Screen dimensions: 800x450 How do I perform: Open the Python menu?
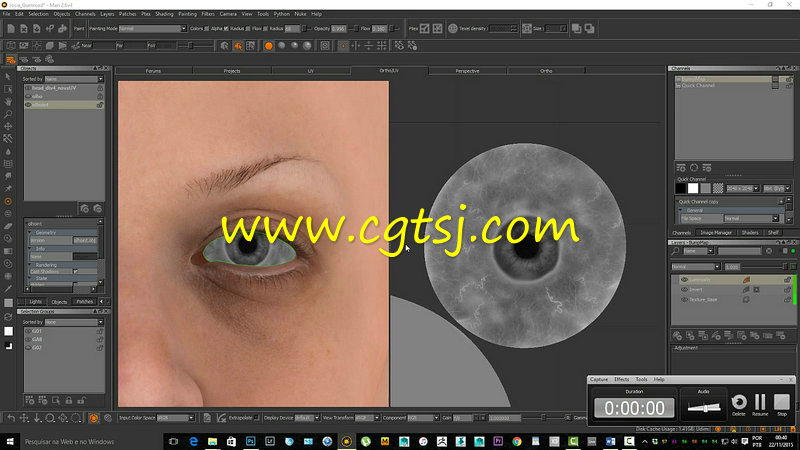point(282,14)
